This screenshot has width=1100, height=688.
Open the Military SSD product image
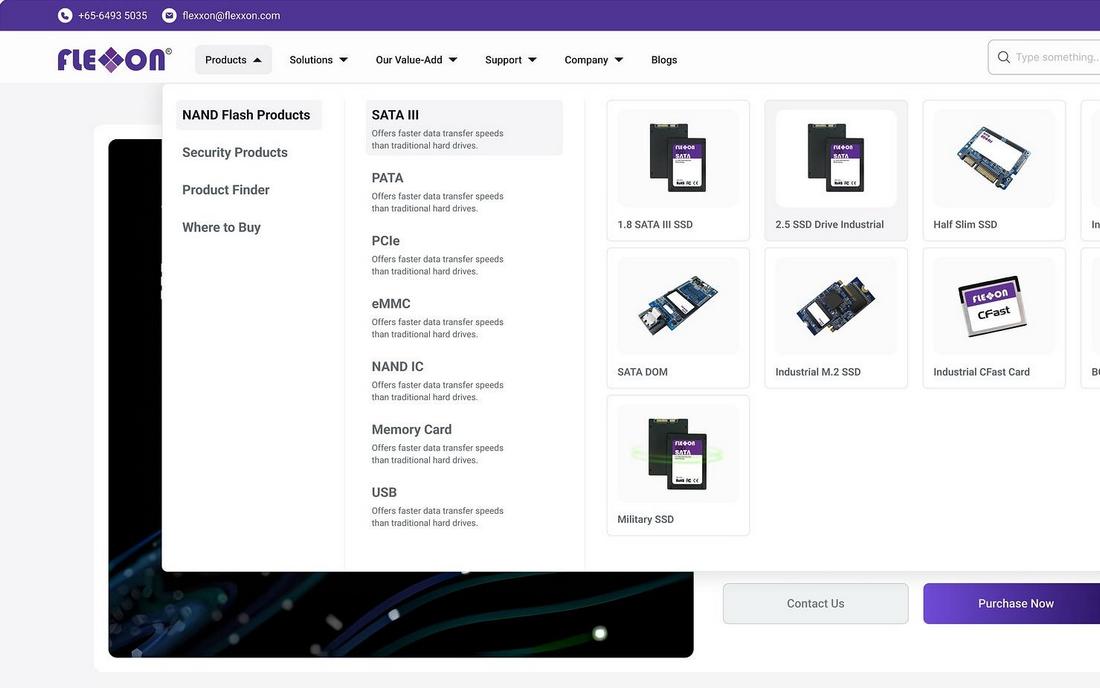[x=678, y=453]
